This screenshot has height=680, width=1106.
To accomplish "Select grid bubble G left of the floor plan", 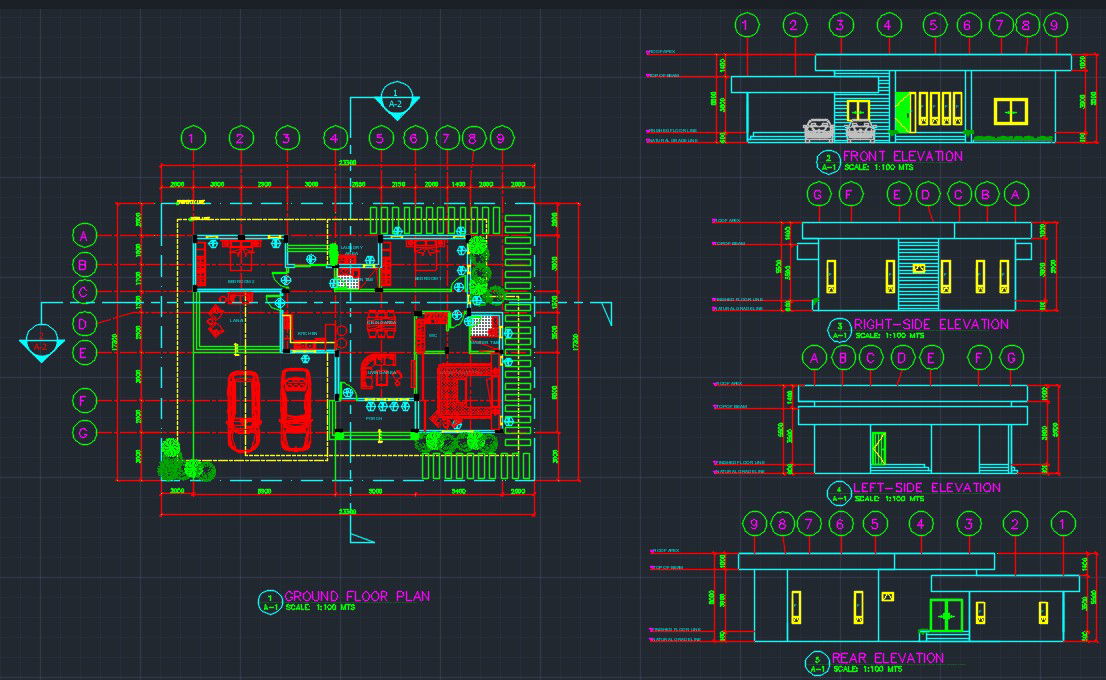I will click(87, 433).
